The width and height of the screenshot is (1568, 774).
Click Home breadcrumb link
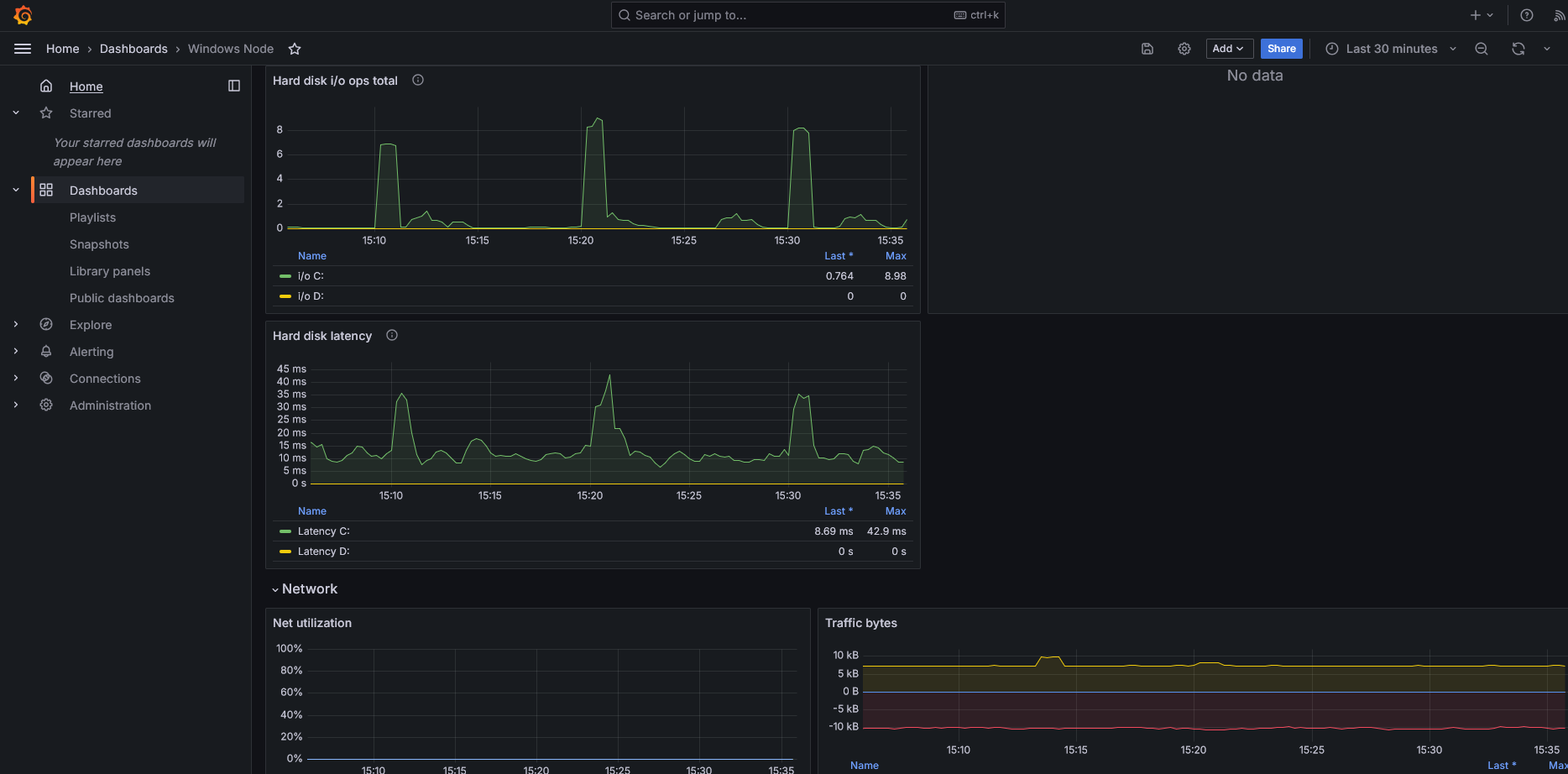tap(62, 49)
